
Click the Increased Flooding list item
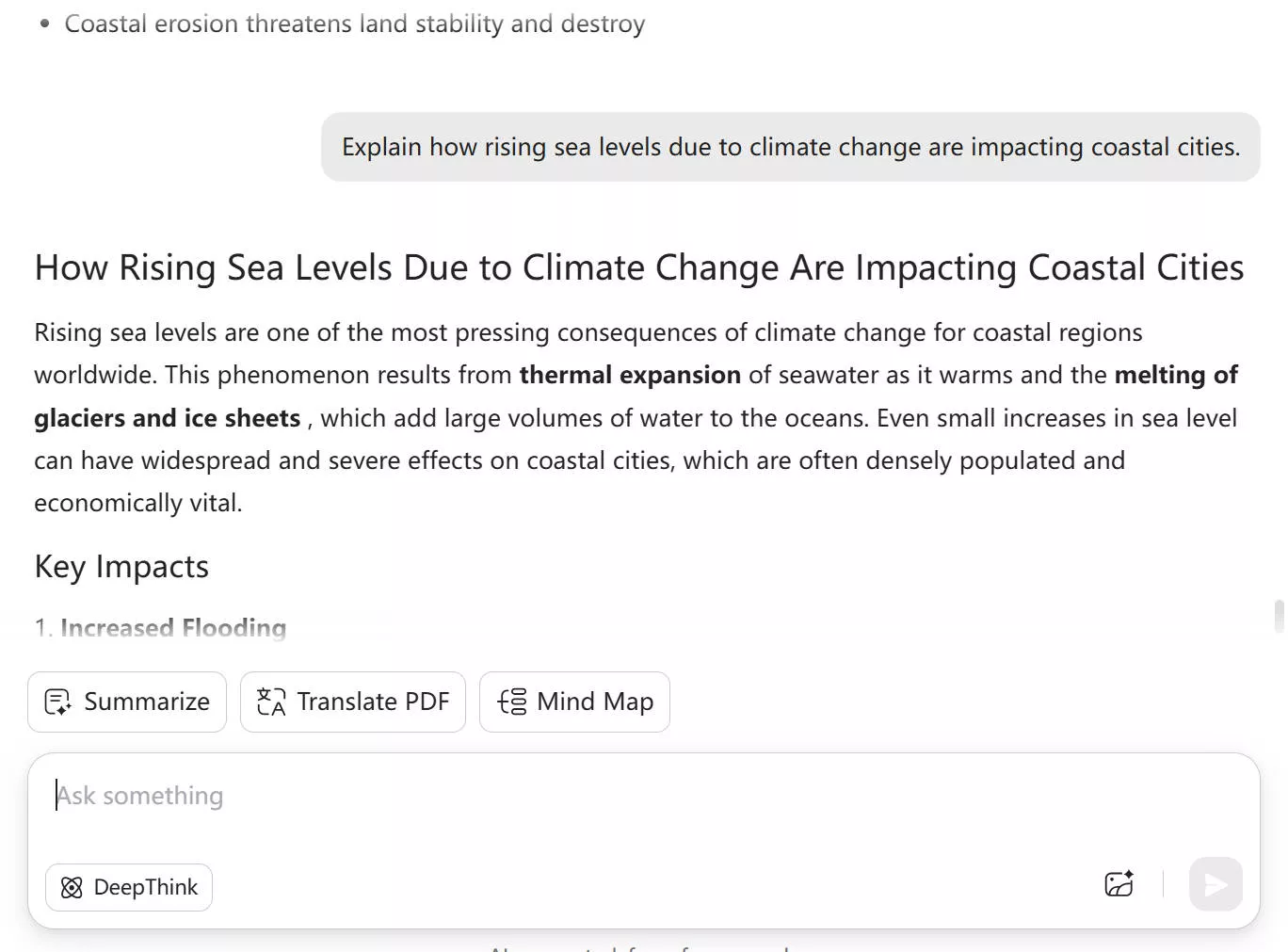pyautogui.click(x=173, y=628)
